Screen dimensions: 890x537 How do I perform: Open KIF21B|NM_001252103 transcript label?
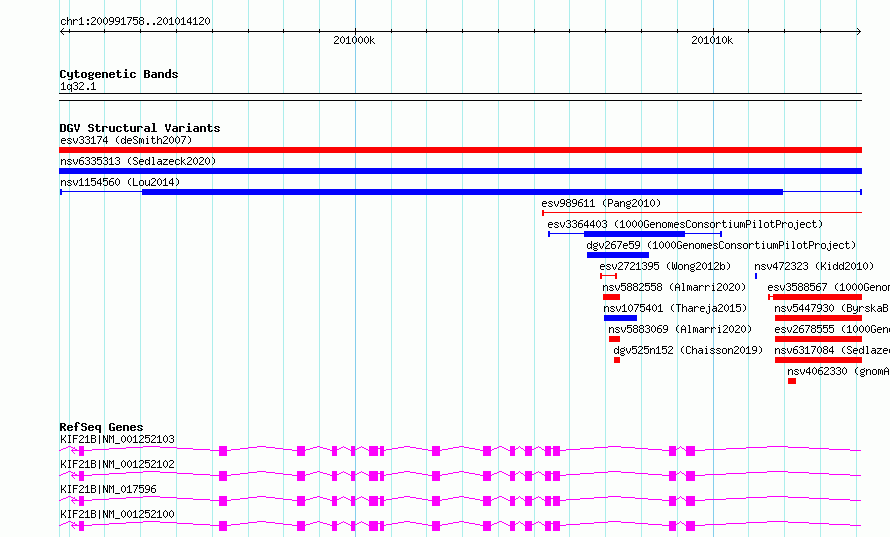tap(117, 439)
